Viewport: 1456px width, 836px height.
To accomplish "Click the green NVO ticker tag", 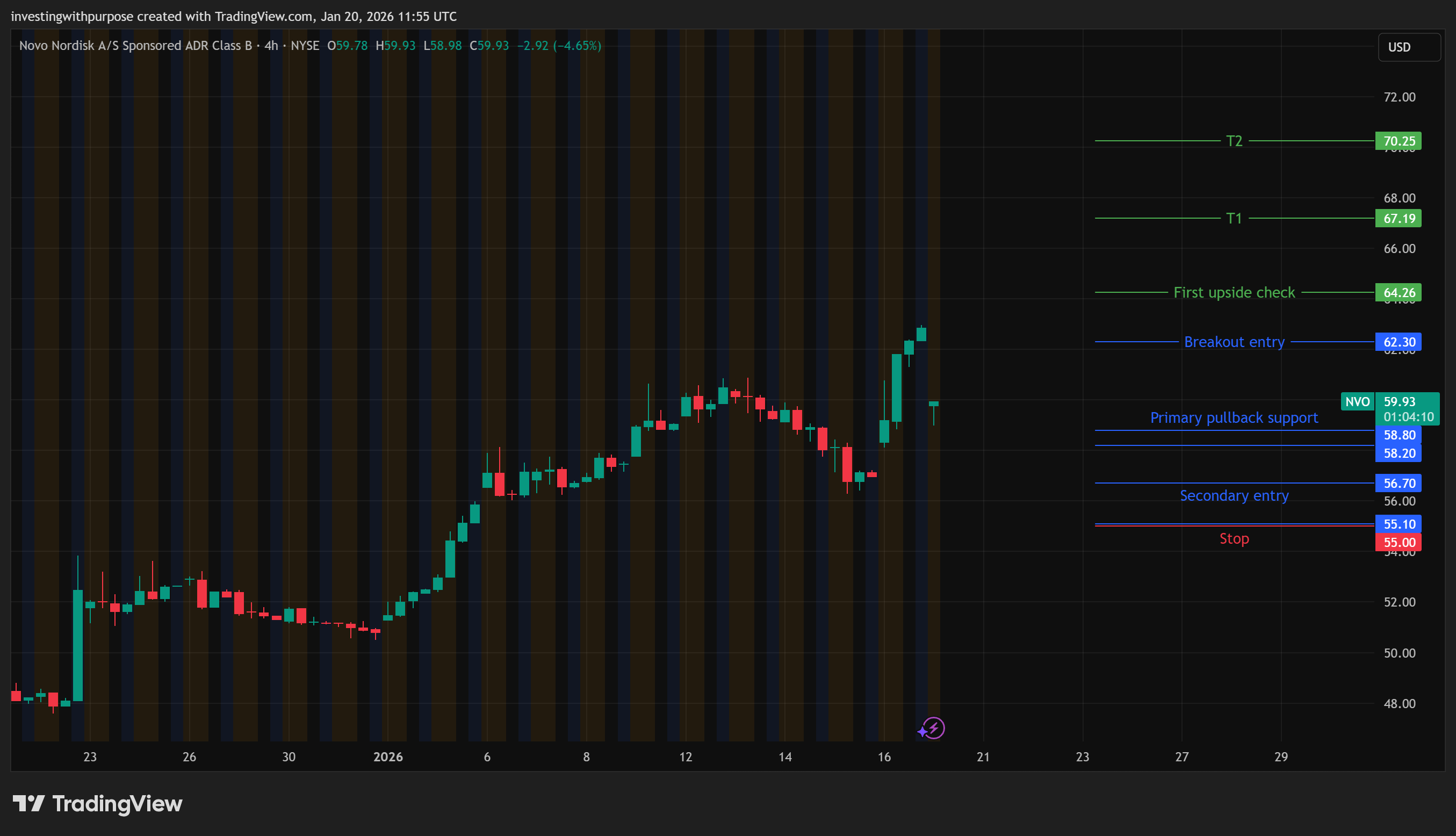I will (x=1357, y=401).
